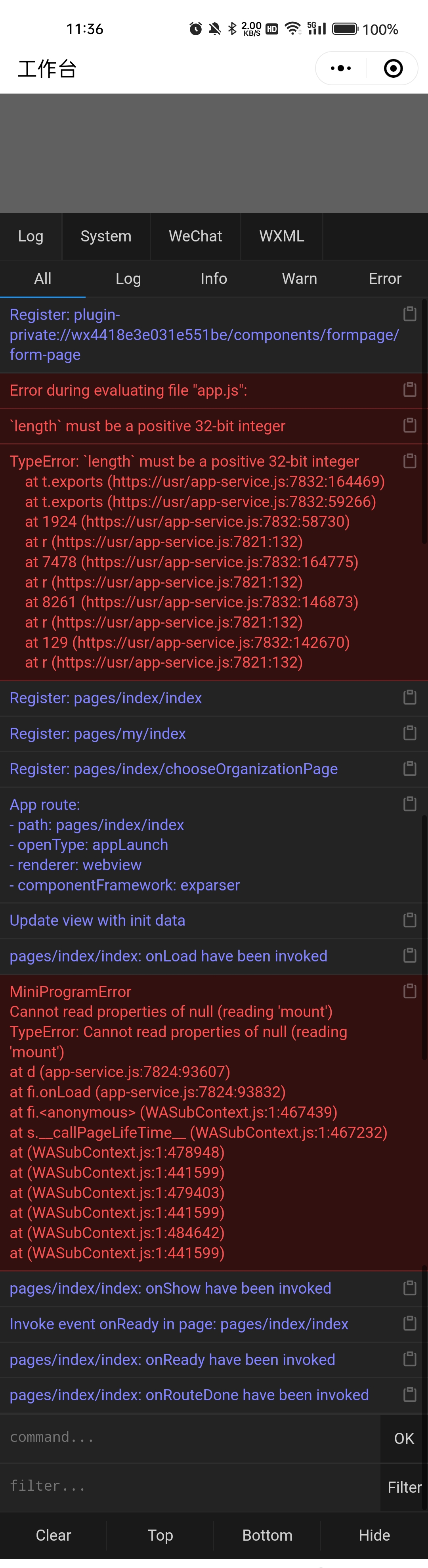Copy the TypeError stack trace entry
The width and height of the screenshot is (428, 1568).
[x=410, y=461]
